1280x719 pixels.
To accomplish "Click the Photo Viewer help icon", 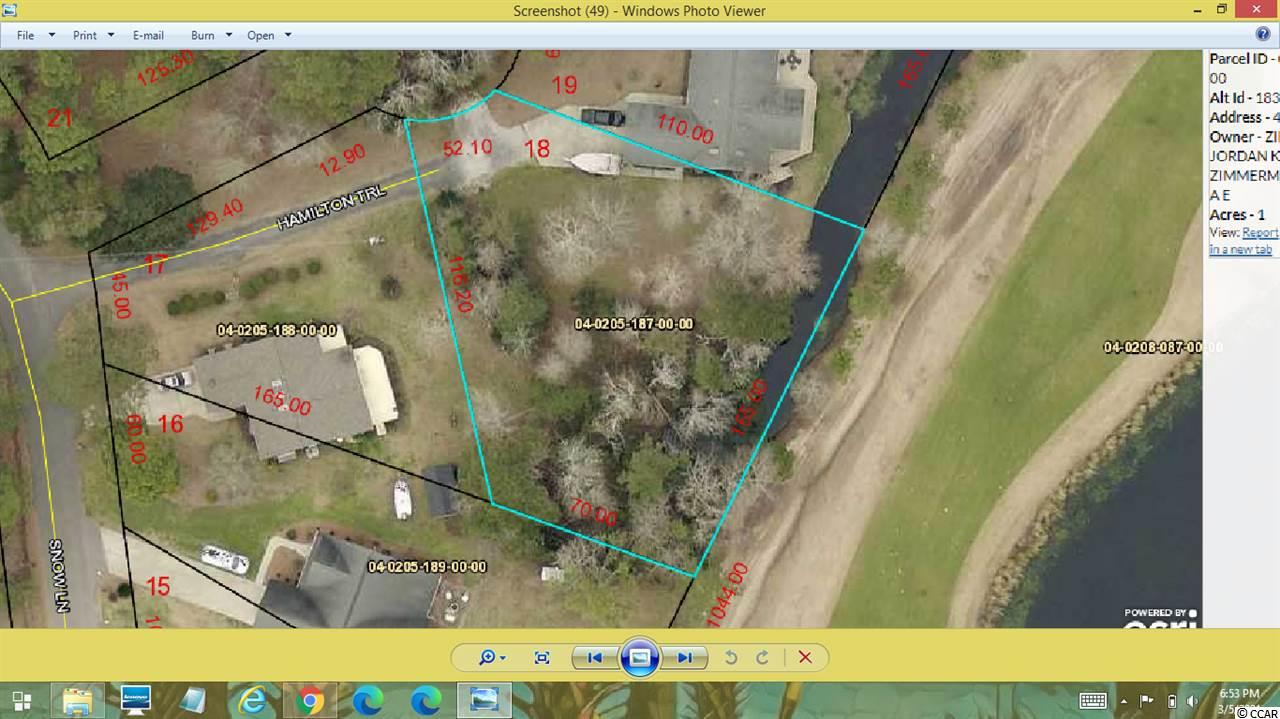I will 1263,34.
